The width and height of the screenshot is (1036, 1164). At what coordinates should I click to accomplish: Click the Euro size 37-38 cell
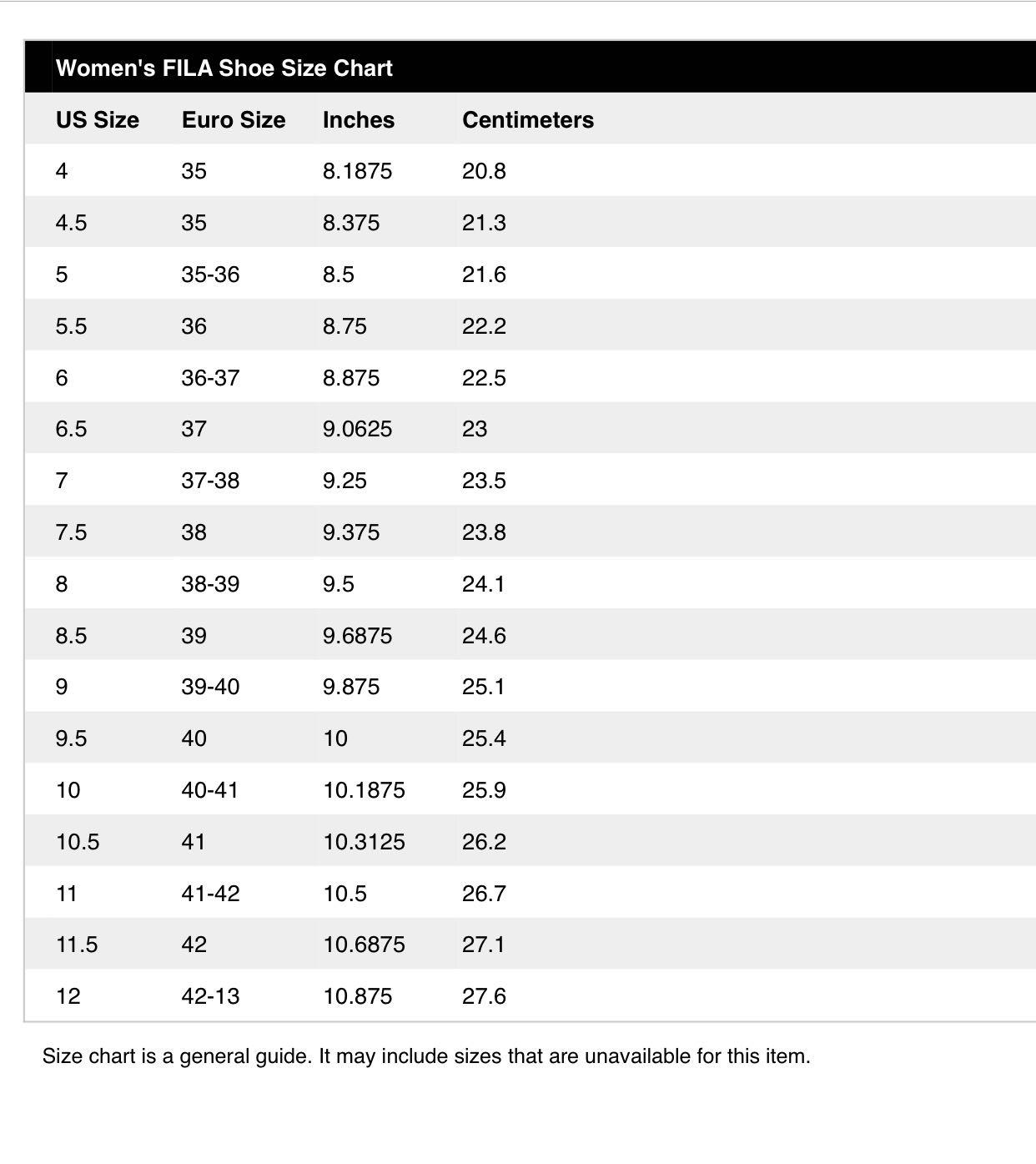coord(210,481)
